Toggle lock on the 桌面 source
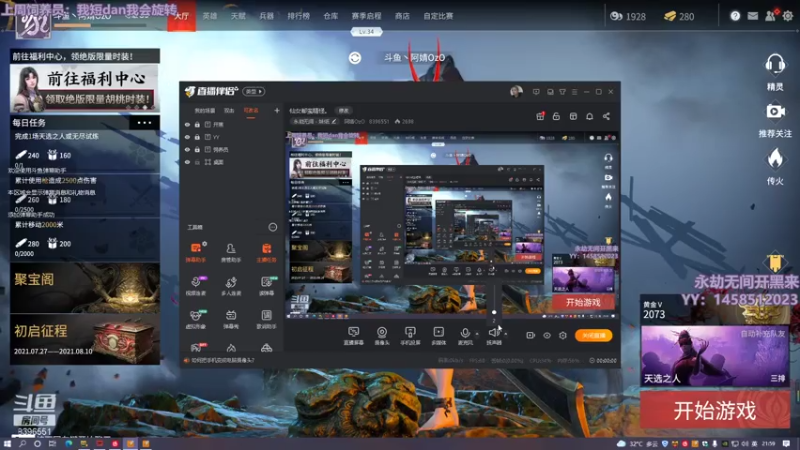This screenshot has width=800, height=450. coord(197,162)
